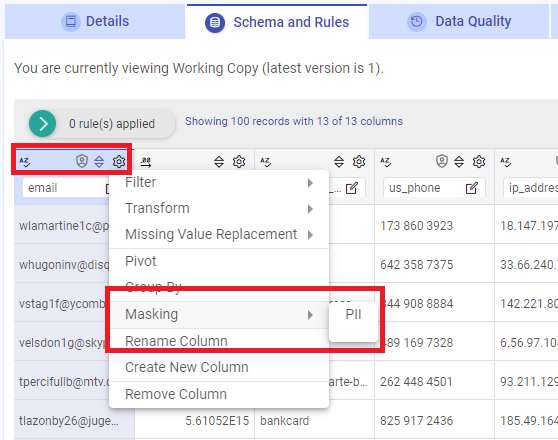Click the email column name field
558x440 pixels.
click(x=64, y=188)
